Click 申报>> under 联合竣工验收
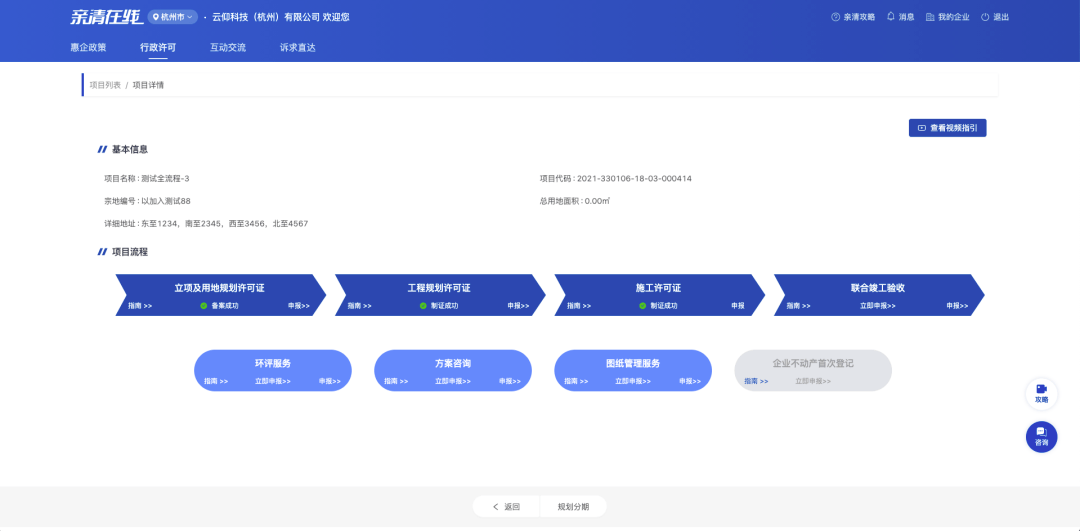Screen dimensions: 1080x531 click(957, 305)
